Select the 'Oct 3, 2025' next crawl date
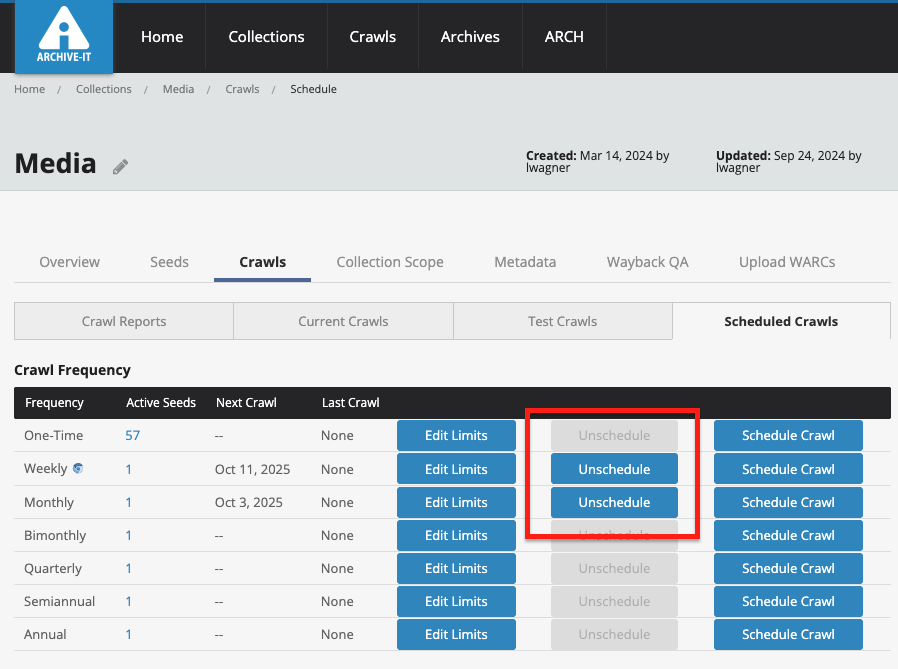The width and height of the screenshot is (898, 669). (249, 503)
